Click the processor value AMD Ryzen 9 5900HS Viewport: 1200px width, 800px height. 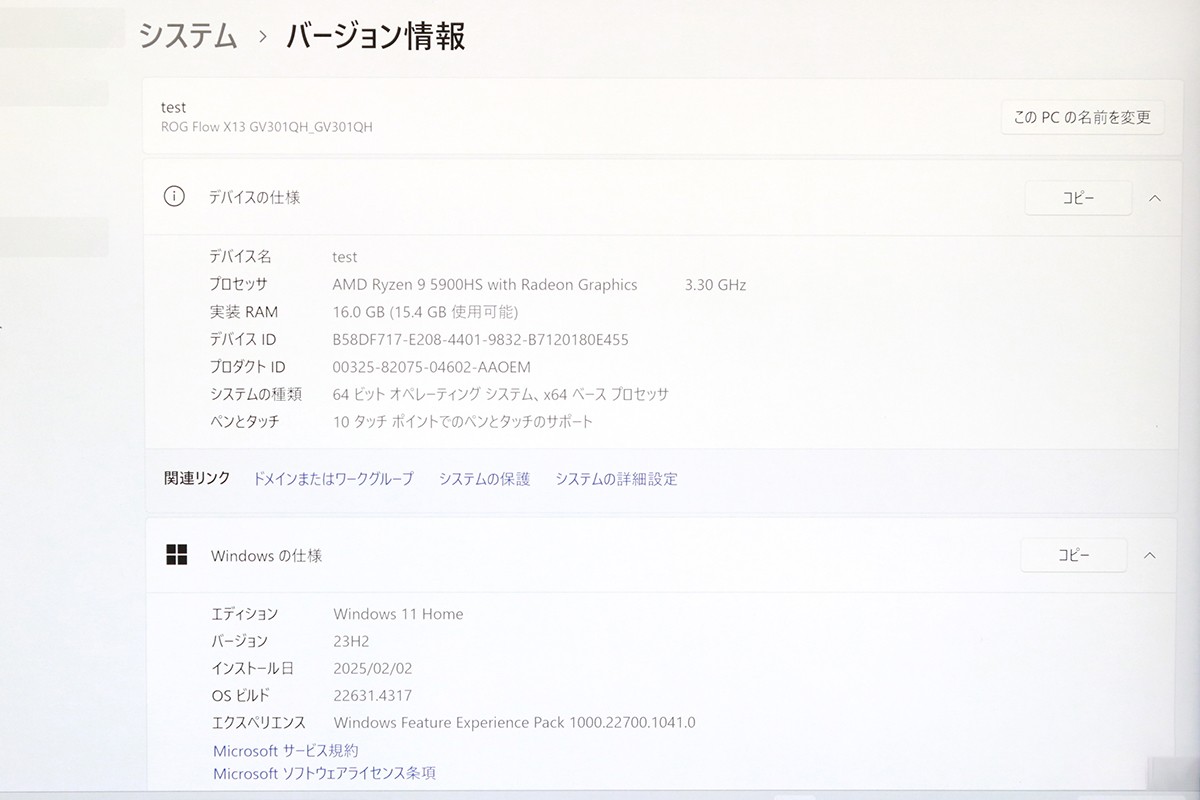pyautogui.click(x=485, y=285)
